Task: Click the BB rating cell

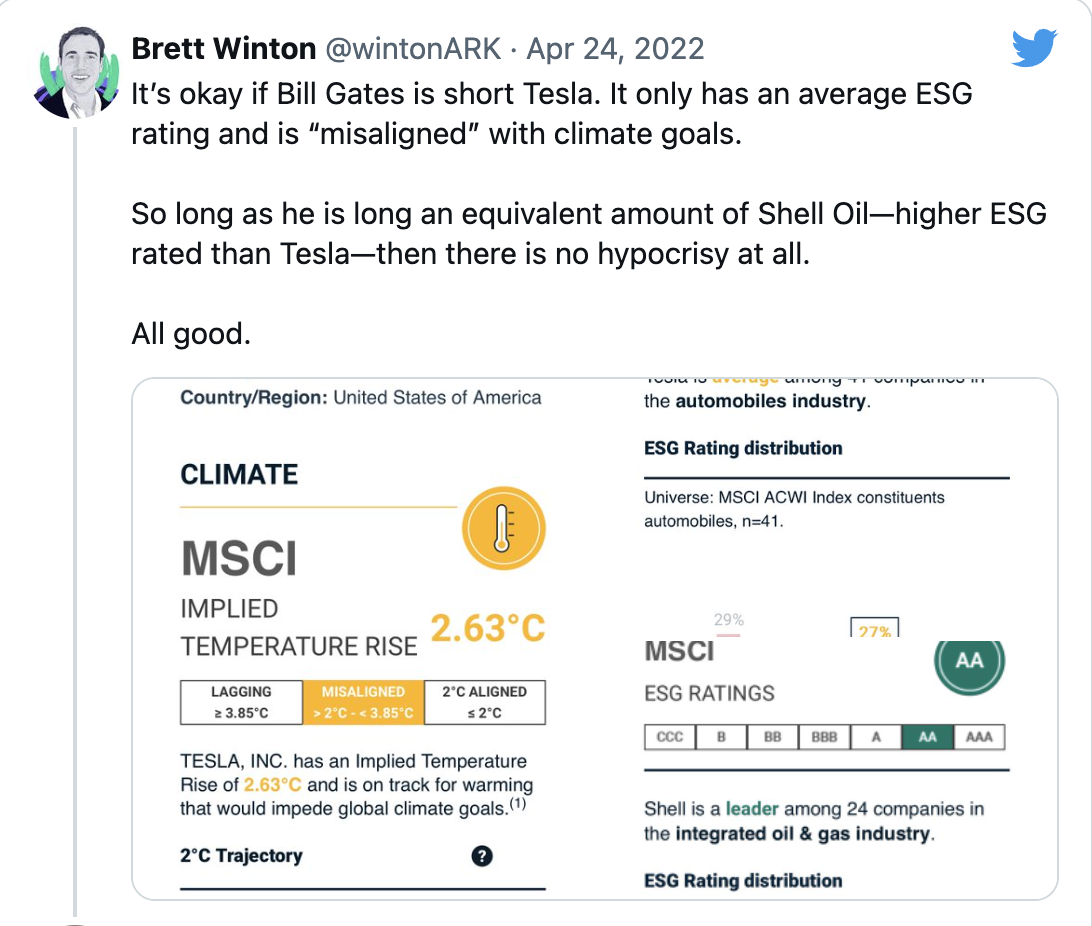Action: (773, 738)
